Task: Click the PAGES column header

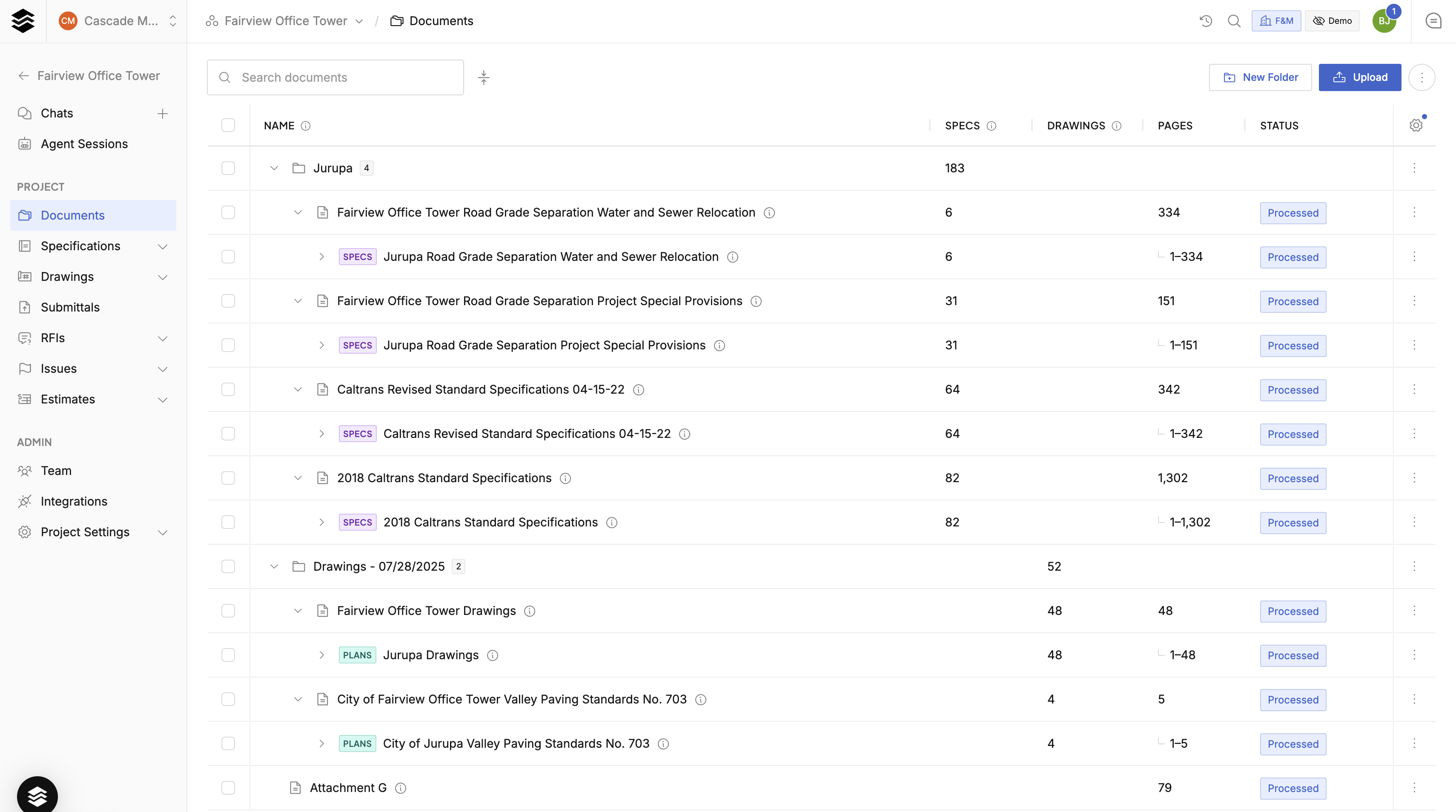Action: [1175, 126]
